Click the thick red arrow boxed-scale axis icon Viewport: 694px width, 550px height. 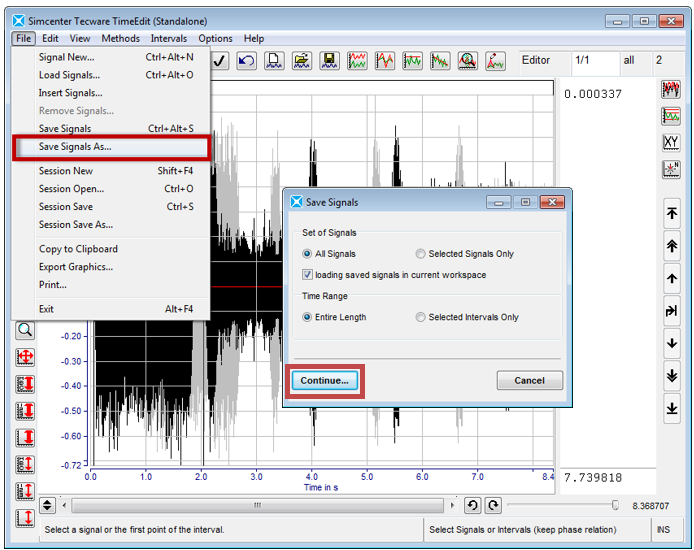pos(25,384)
